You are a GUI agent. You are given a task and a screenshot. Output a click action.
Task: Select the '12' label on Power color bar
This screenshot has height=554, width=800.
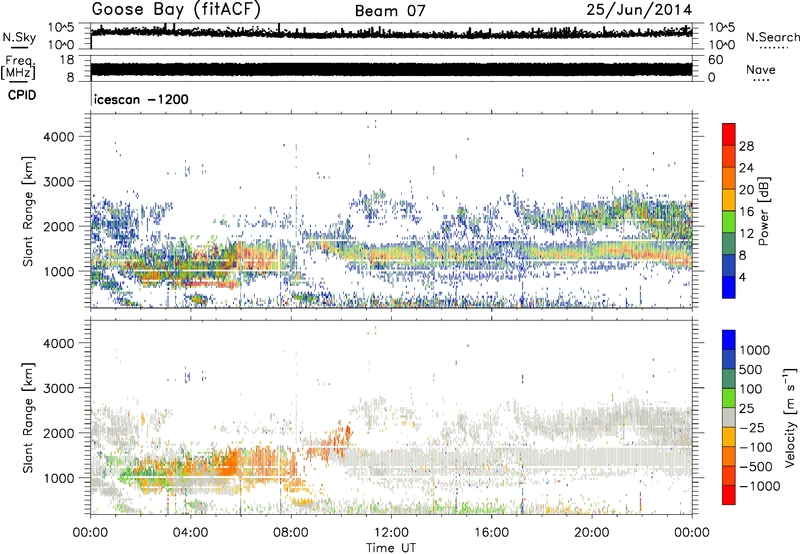click(746, 234)
